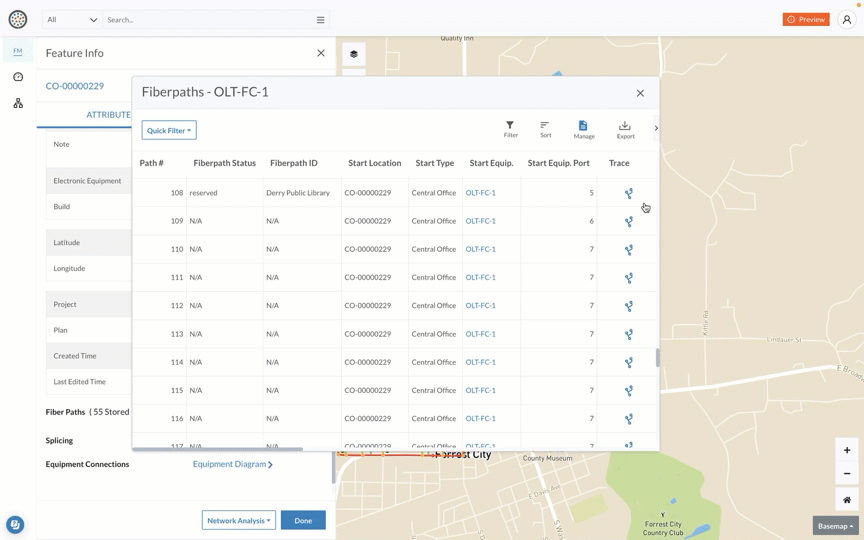Open the Network Analysis dropdown

(239, 520)
